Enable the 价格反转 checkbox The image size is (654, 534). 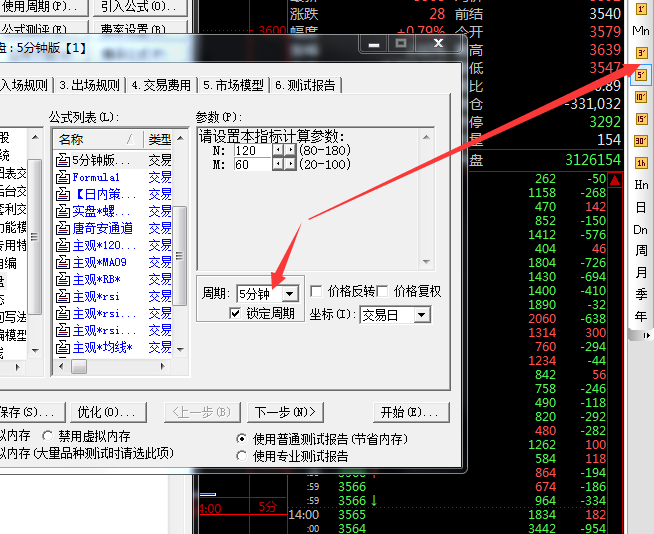coord(316,291)
